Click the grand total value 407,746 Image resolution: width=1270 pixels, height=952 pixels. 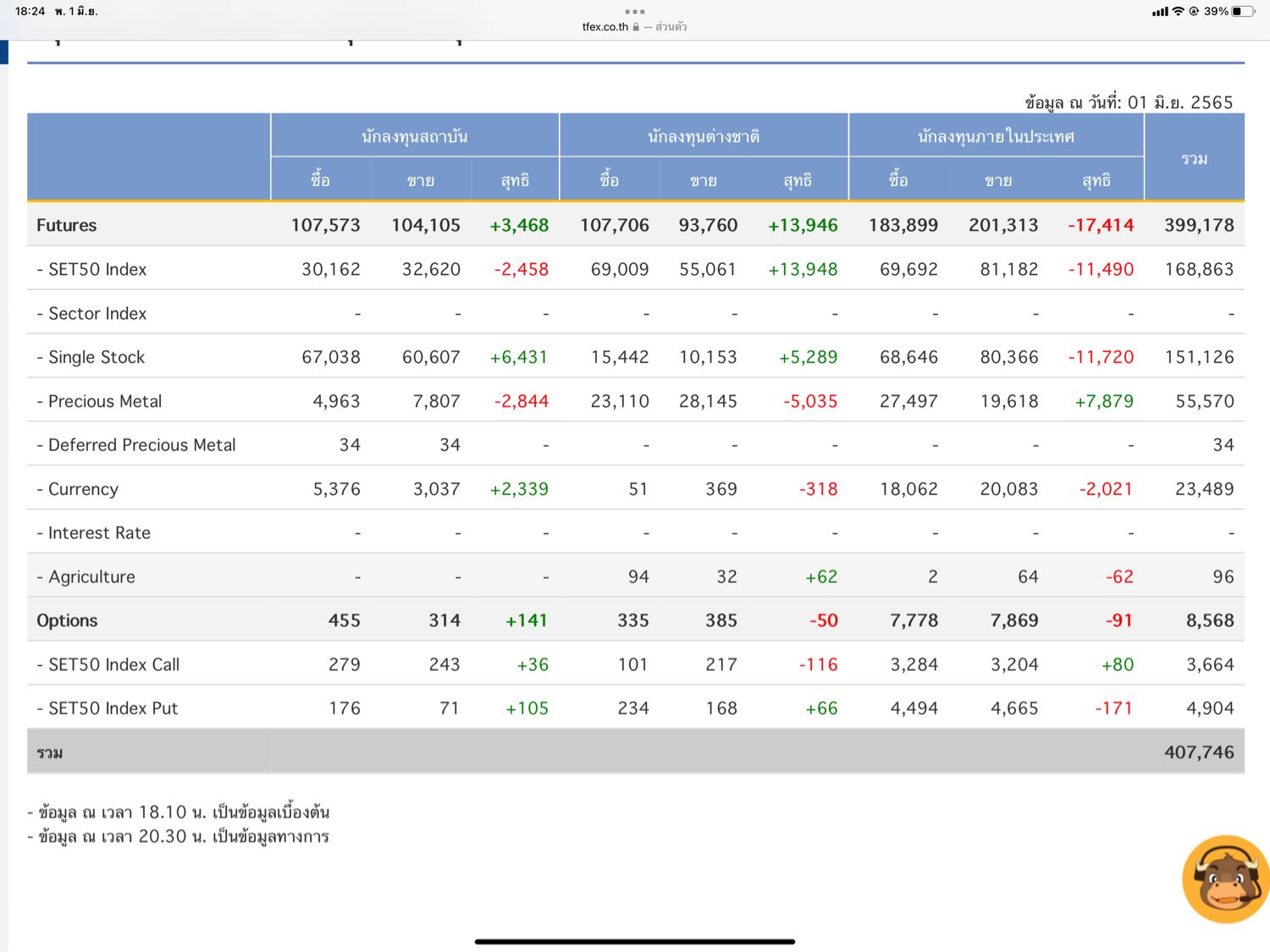(1198, 752)
